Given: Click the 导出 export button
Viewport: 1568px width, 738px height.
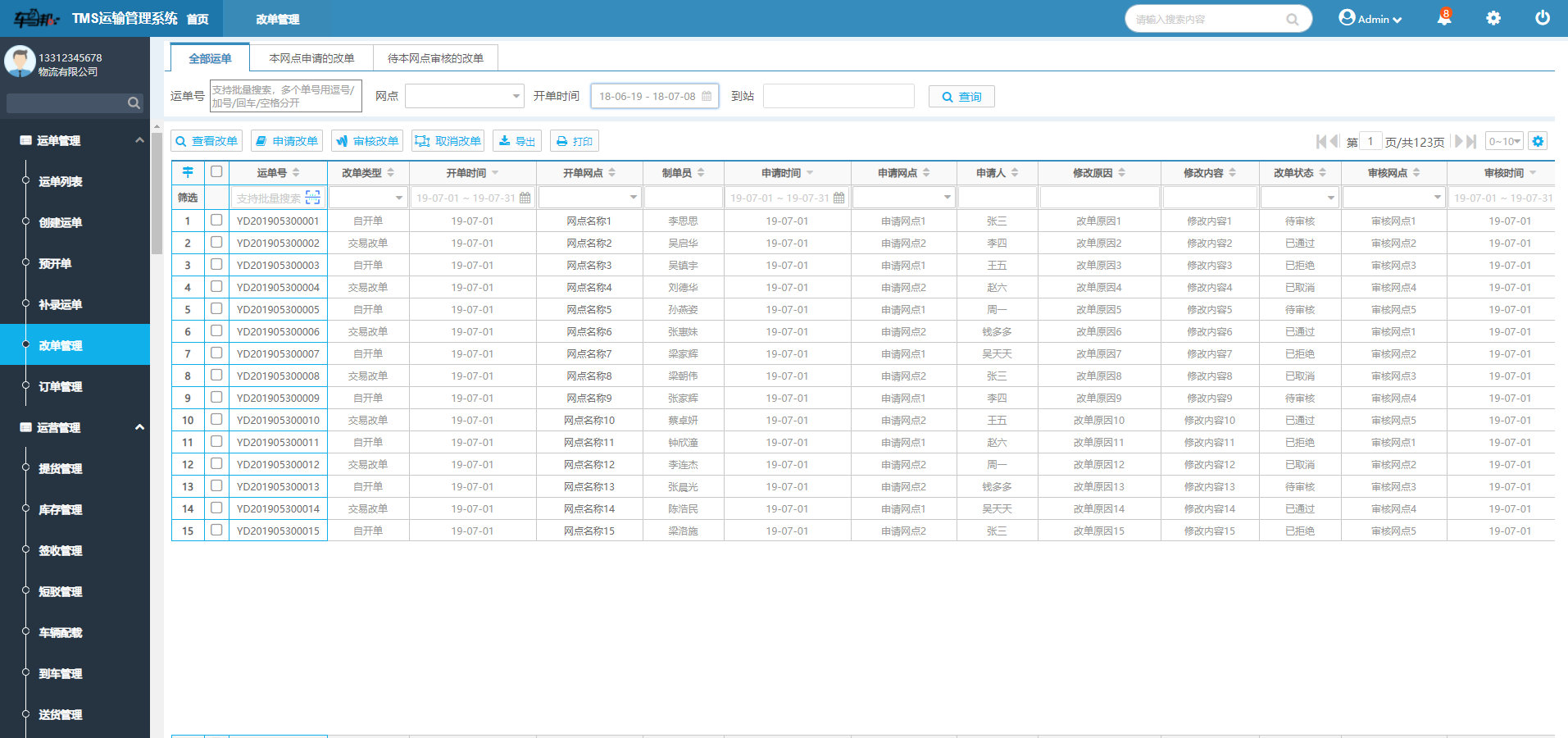Looking at the screenshot, I should coord(517,141).
